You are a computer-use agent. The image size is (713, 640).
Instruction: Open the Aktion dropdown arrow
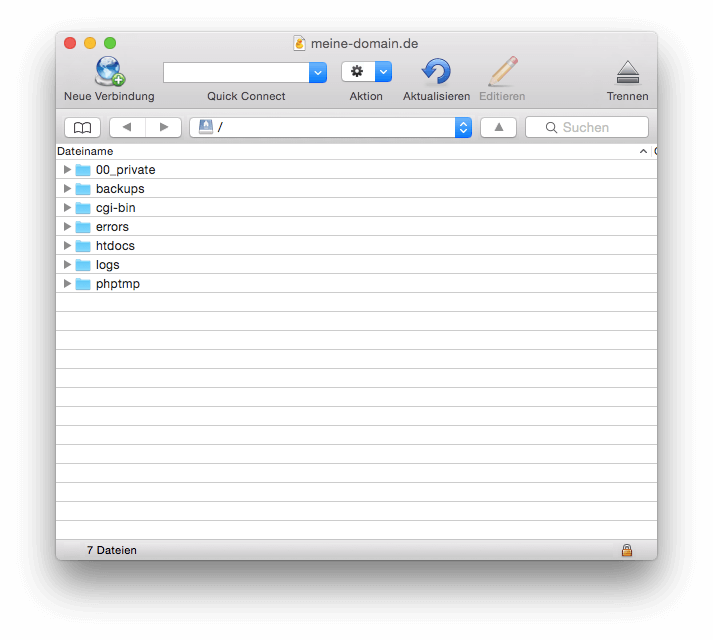coord(383,71)
